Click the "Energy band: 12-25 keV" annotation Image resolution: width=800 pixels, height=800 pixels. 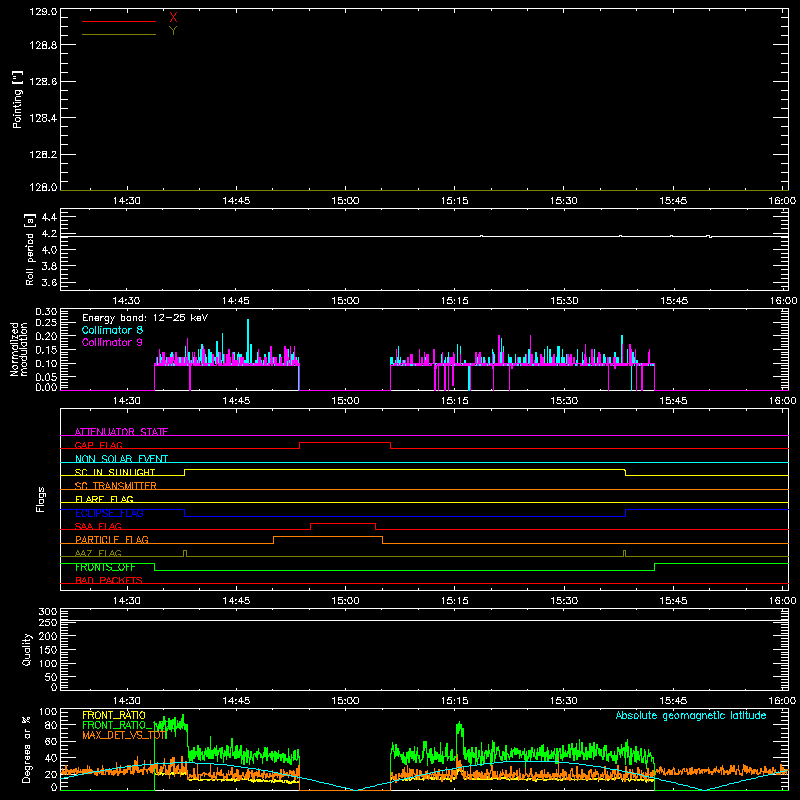145,318
